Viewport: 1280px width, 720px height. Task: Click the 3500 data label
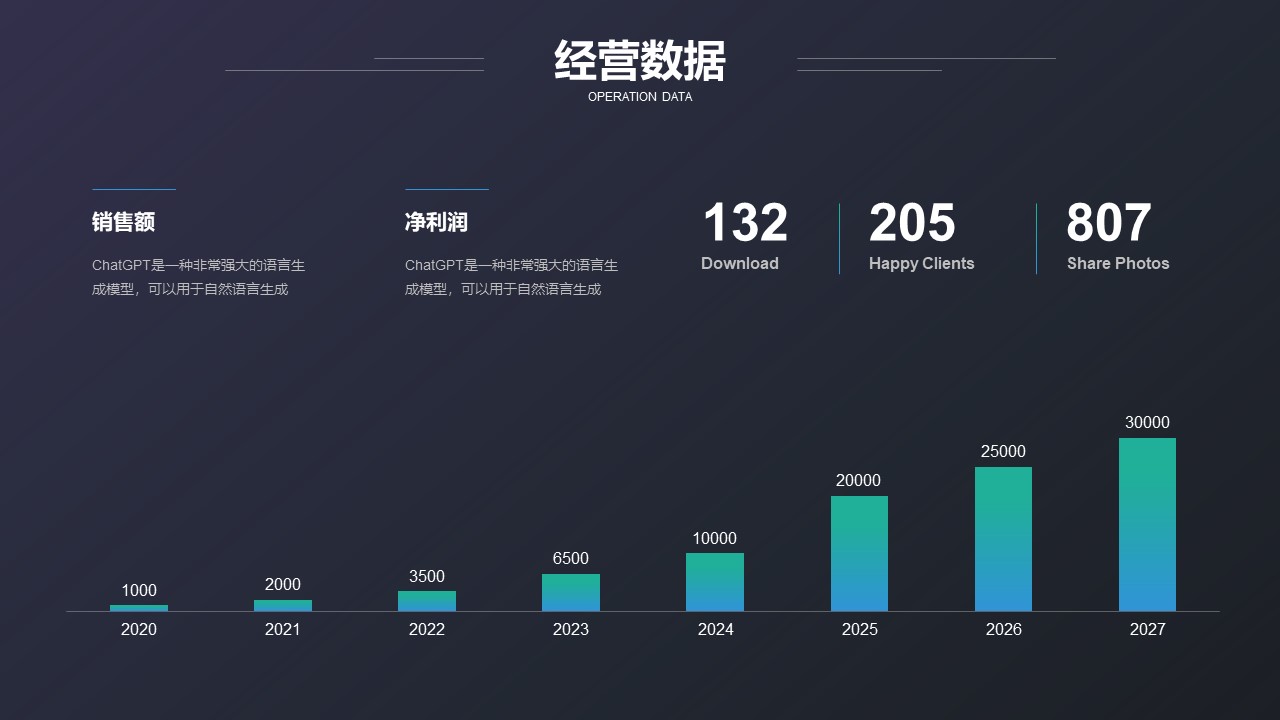point(427,577)
